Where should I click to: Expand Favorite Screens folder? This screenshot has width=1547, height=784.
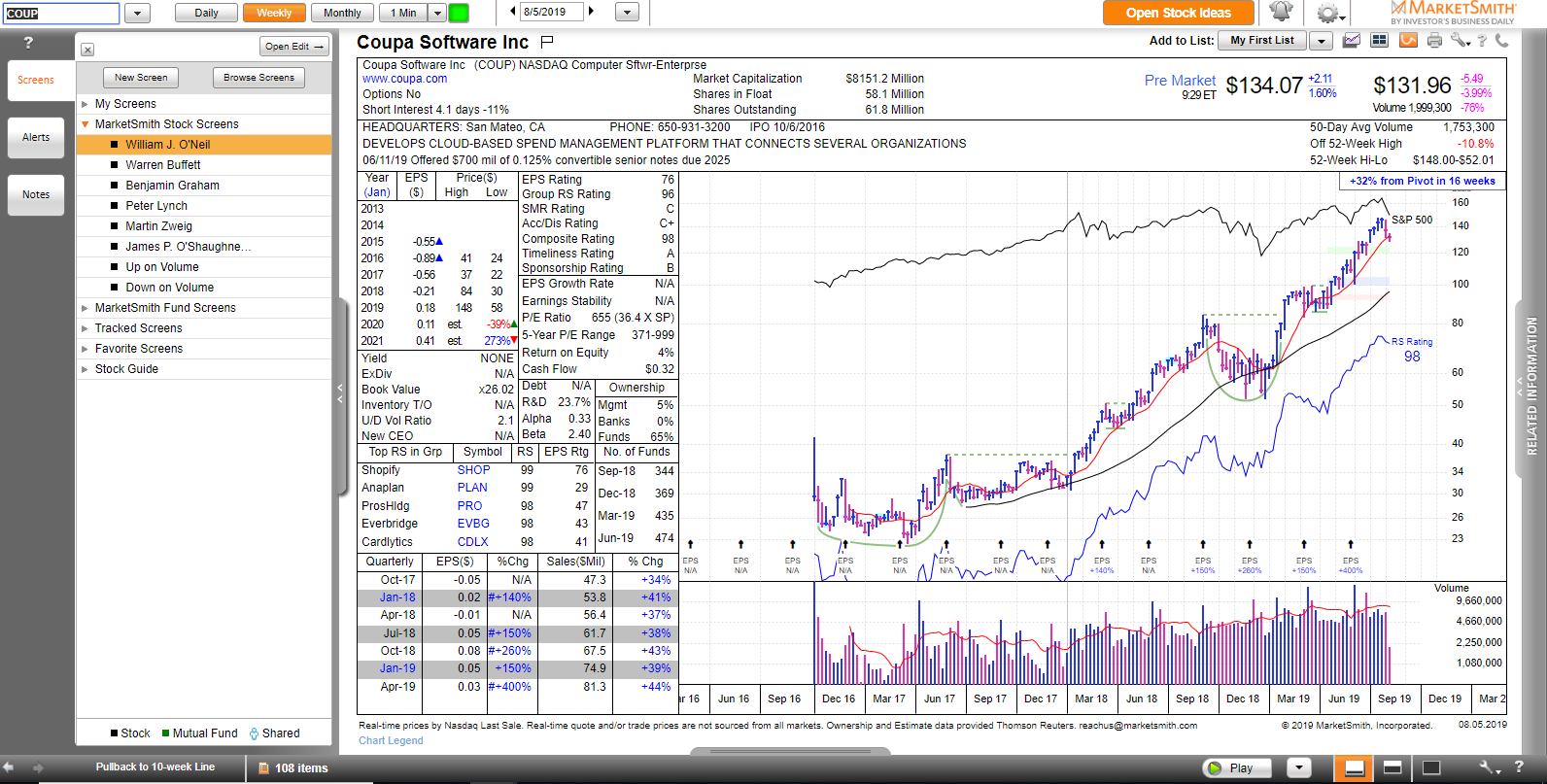tap(86, 349)
